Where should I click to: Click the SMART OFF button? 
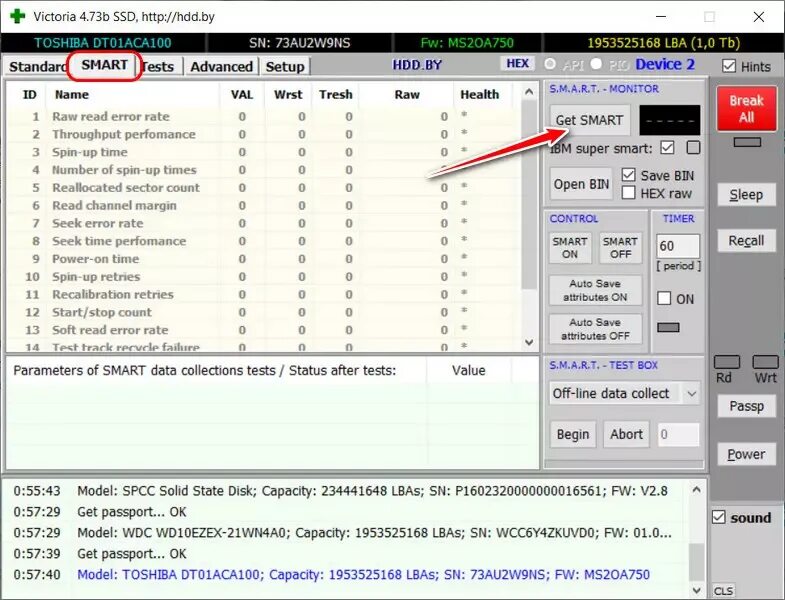[620, 248]
